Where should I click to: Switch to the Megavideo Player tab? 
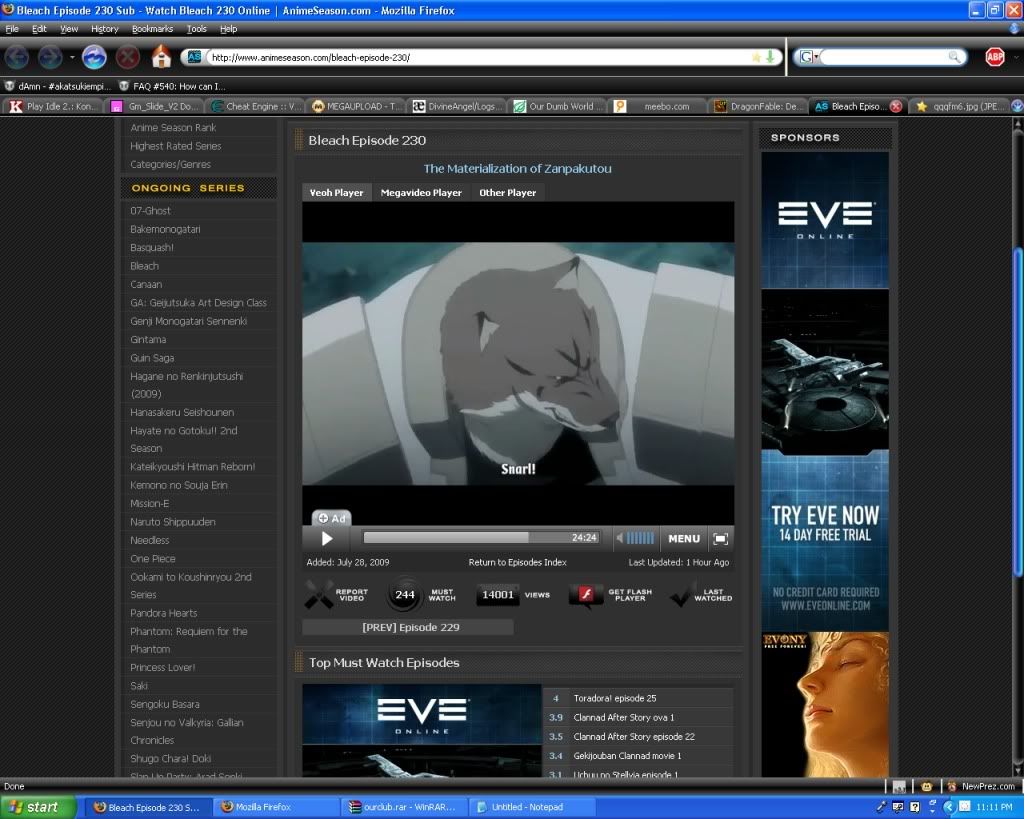421,193
